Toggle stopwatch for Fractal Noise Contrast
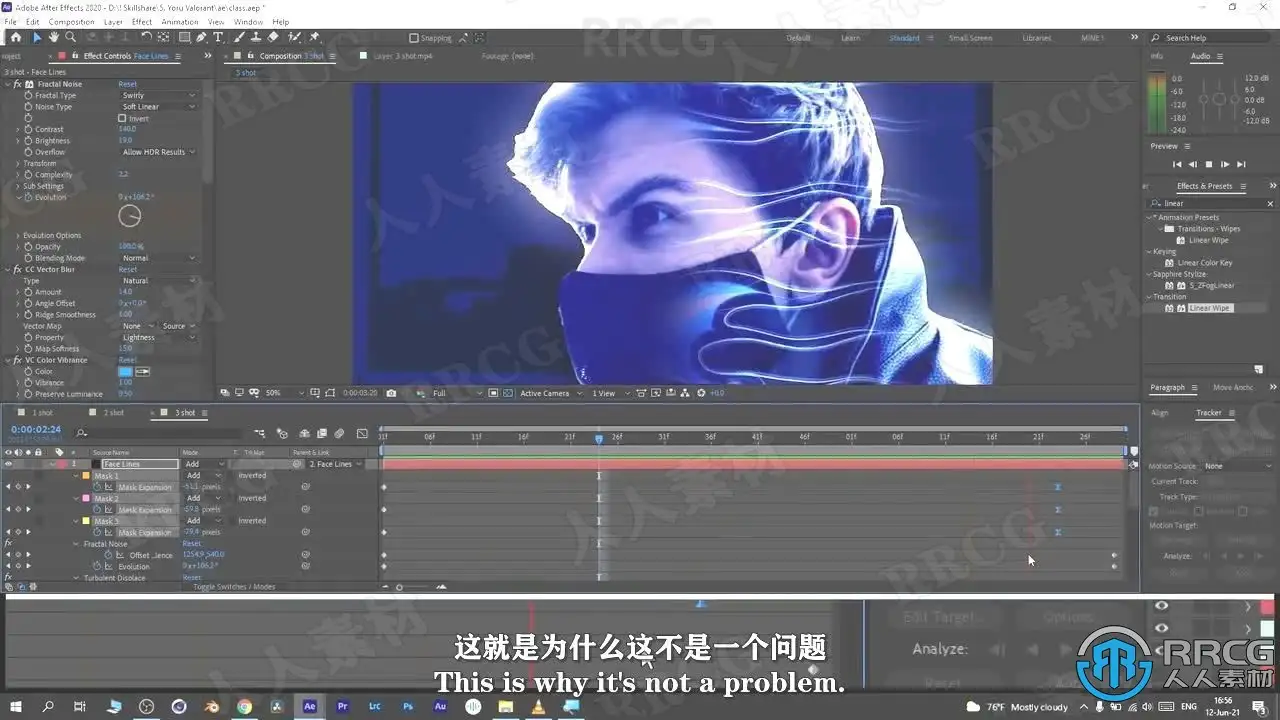Screen dimensions: 1280x720 (x=28, y=129)
